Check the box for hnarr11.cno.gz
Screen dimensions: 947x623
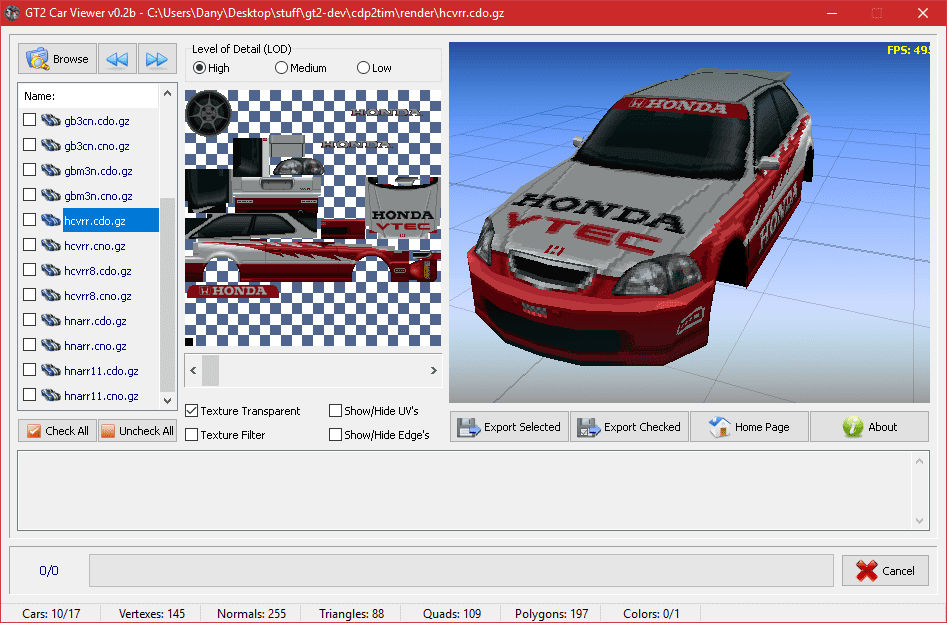(x=30, y=395)
